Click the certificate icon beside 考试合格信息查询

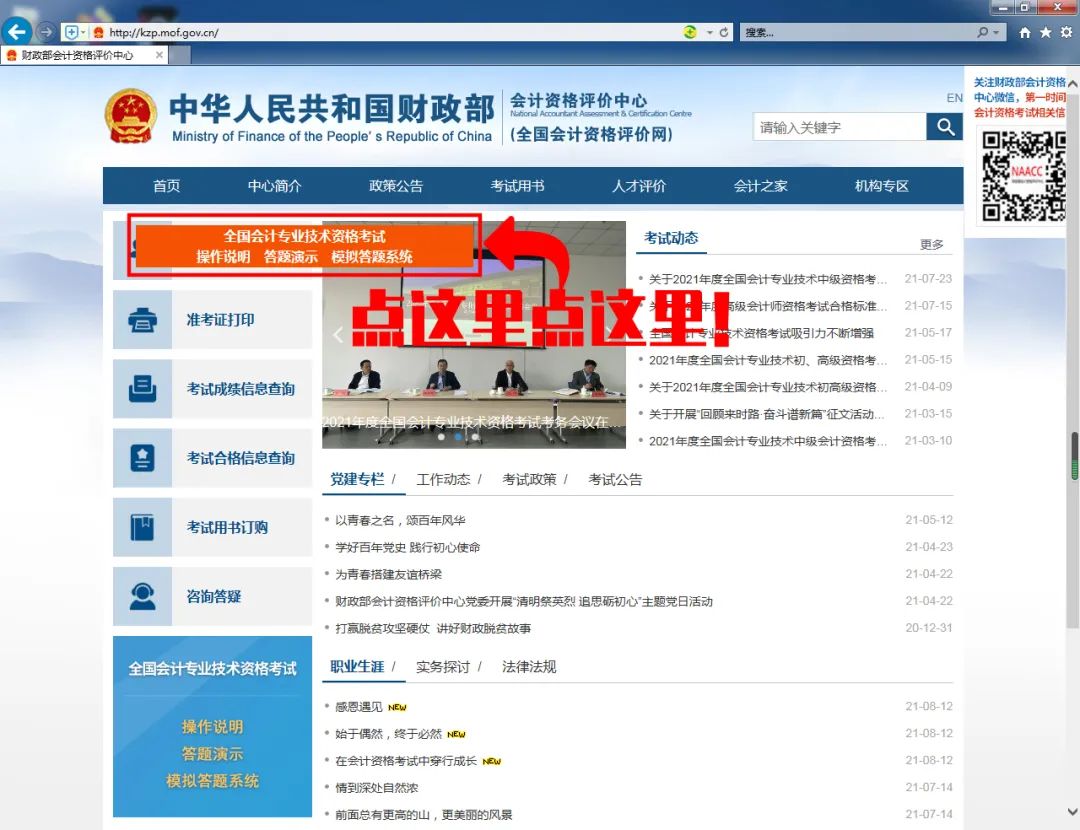click(143, 457)
